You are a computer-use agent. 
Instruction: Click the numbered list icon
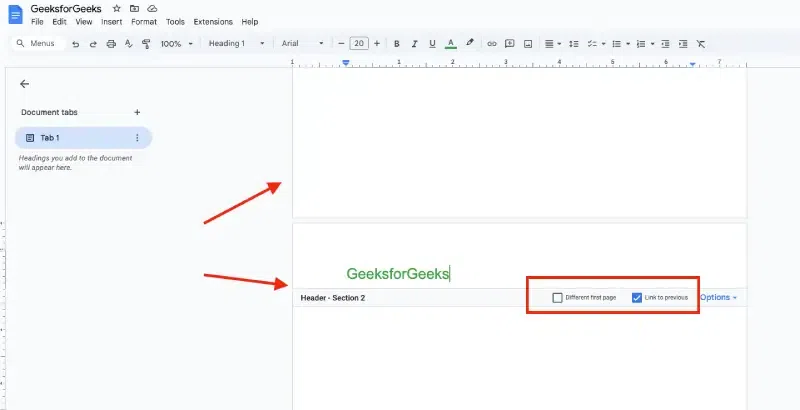point(642,44)
